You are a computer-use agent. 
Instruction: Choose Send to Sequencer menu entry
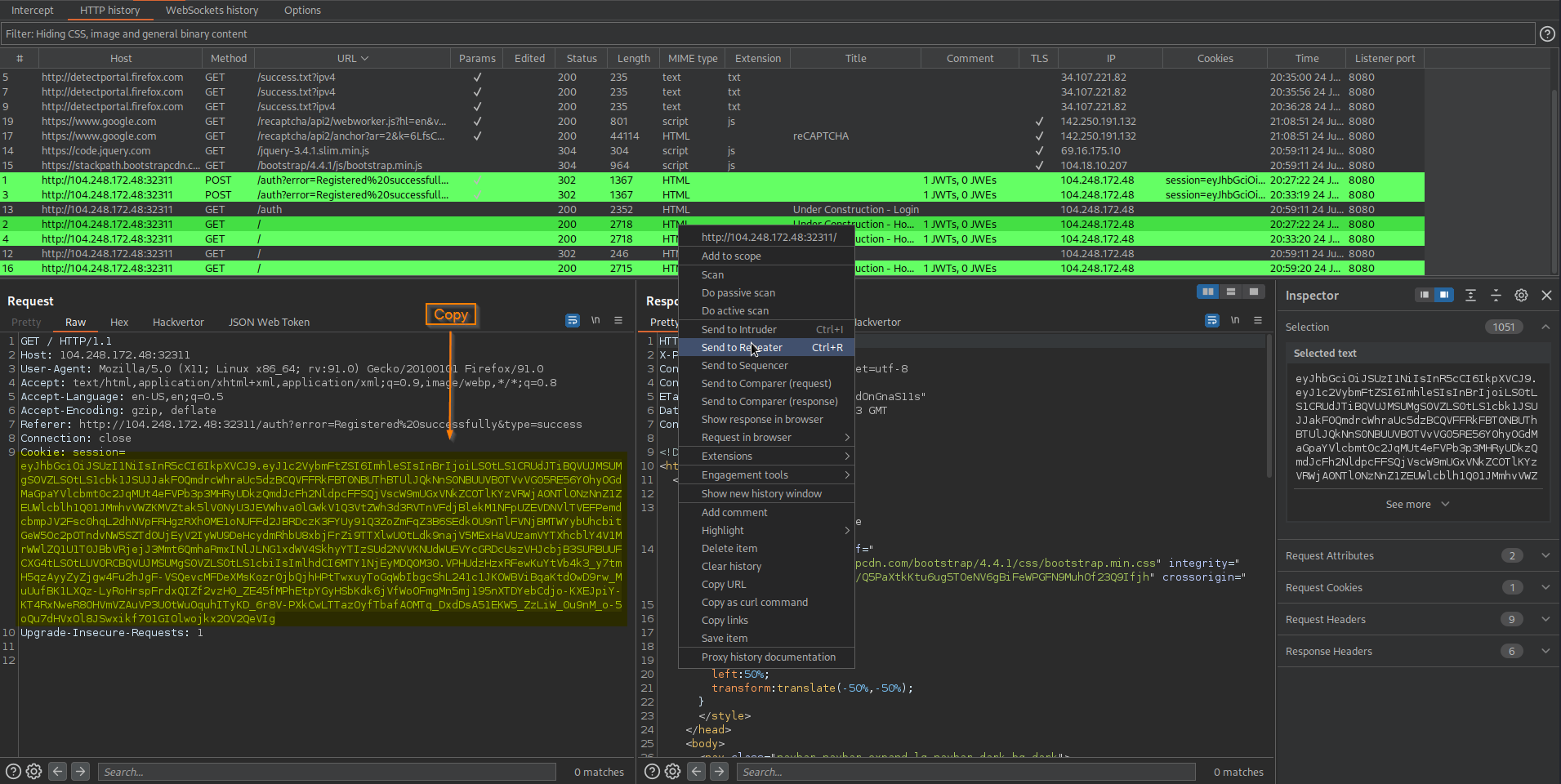point(766,365)
